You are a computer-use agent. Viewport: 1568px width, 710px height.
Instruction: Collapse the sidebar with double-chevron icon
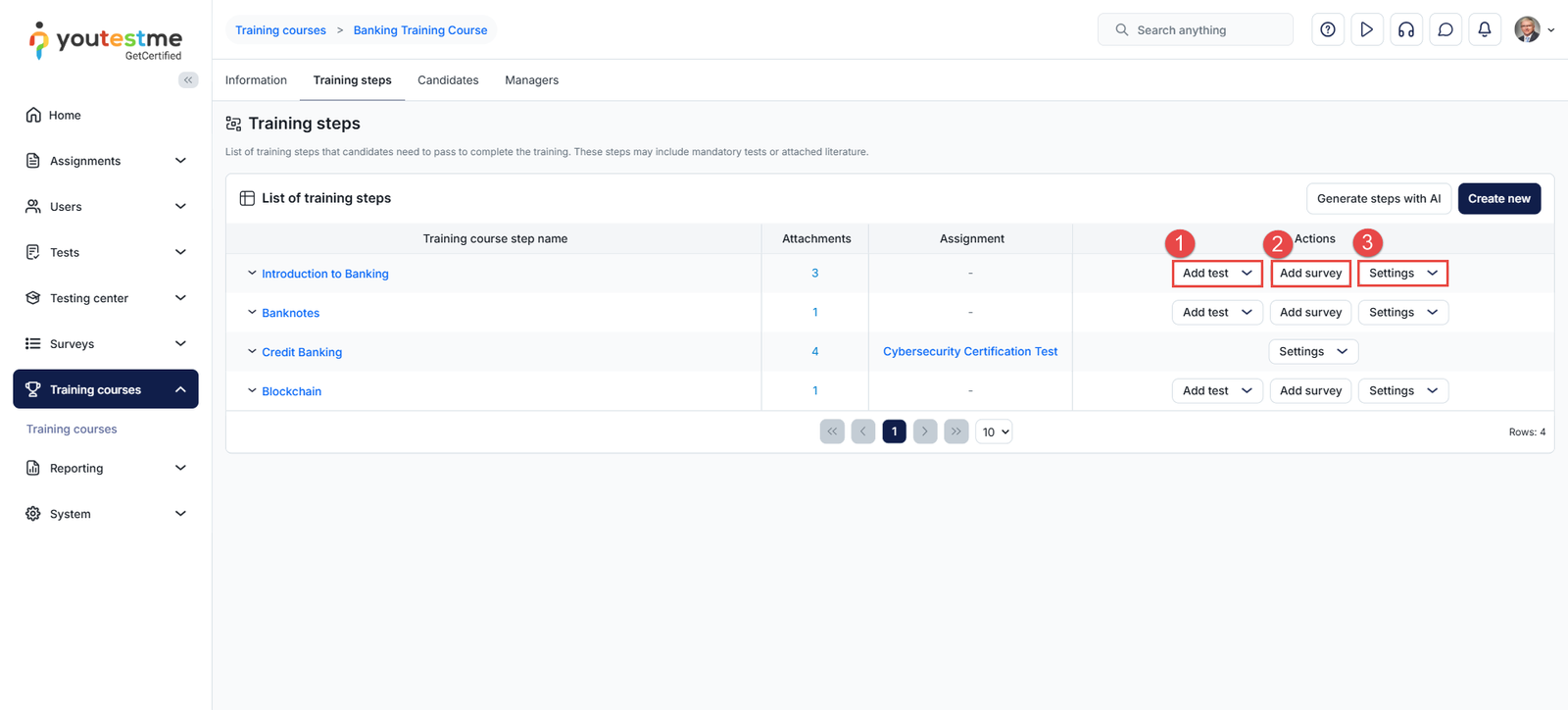pyautogui.click(x=188, y=80)
